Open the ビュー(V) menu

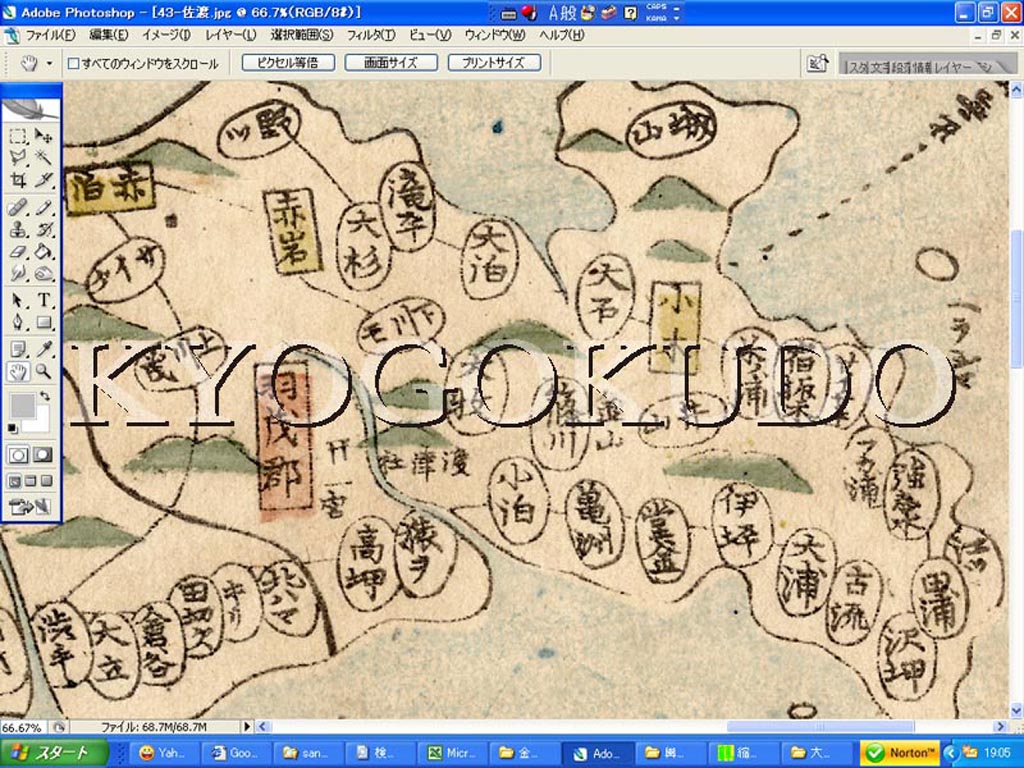pos(430,35)
